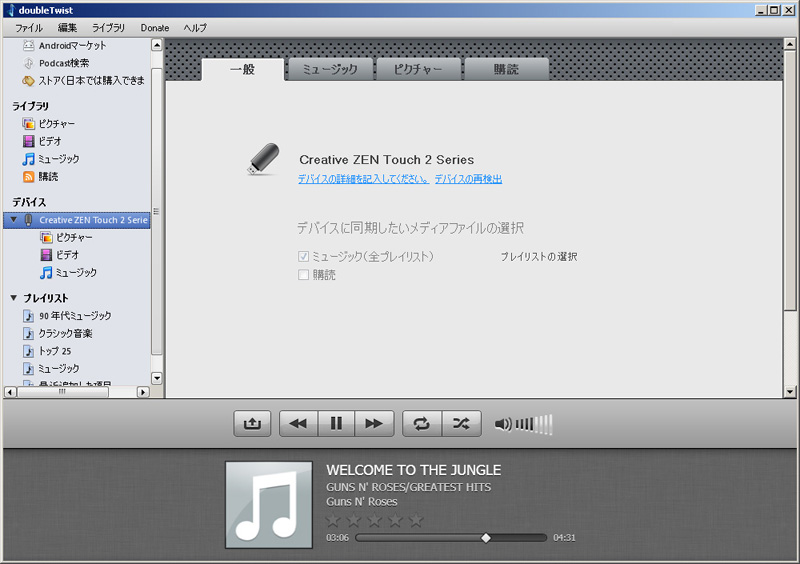
Task: Click デバイスの詳細を記入してください link
Action: tap(363, 179)
